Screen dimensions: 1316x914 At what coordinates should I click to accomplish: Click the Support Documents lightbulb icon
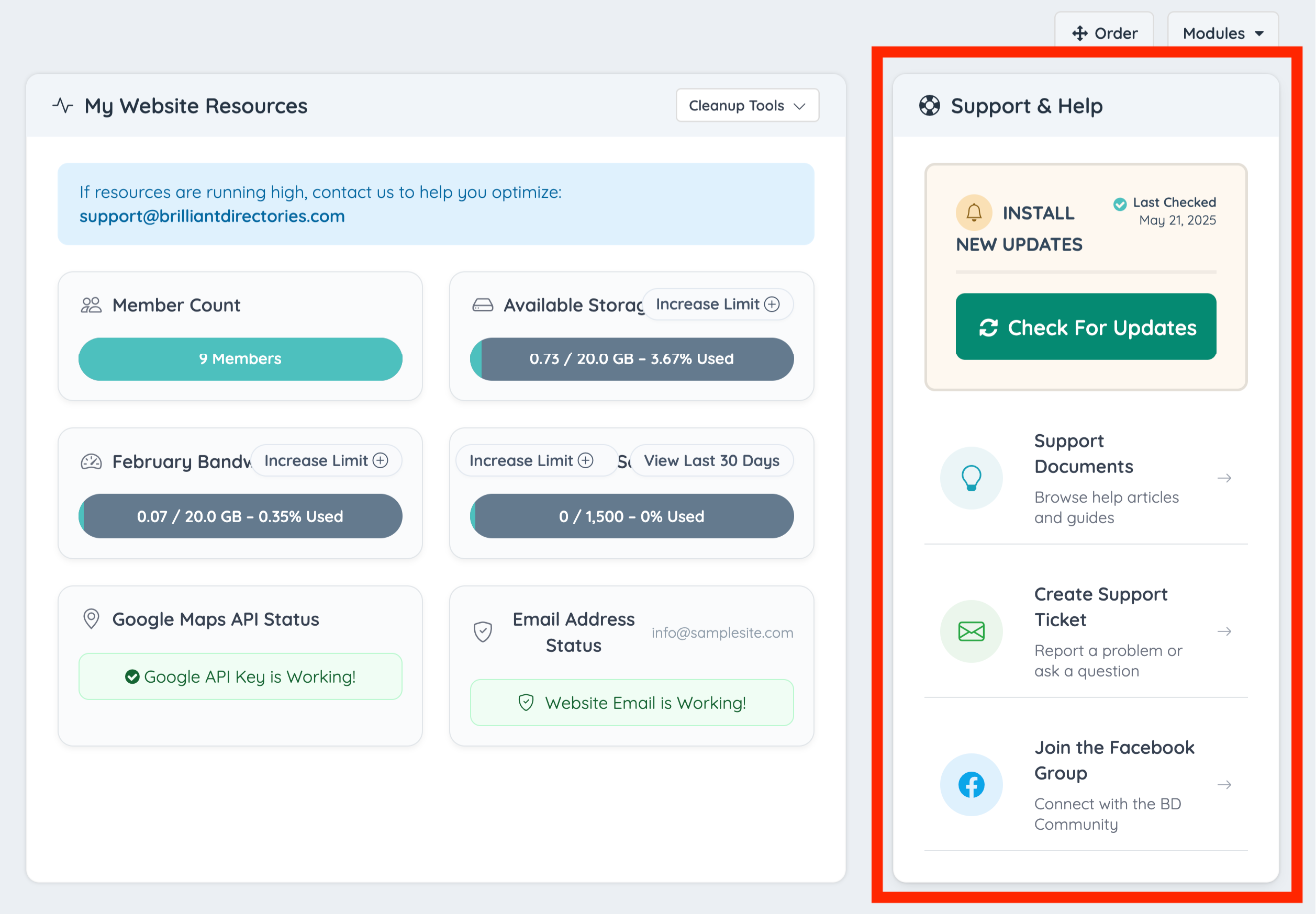click(971, 478)
